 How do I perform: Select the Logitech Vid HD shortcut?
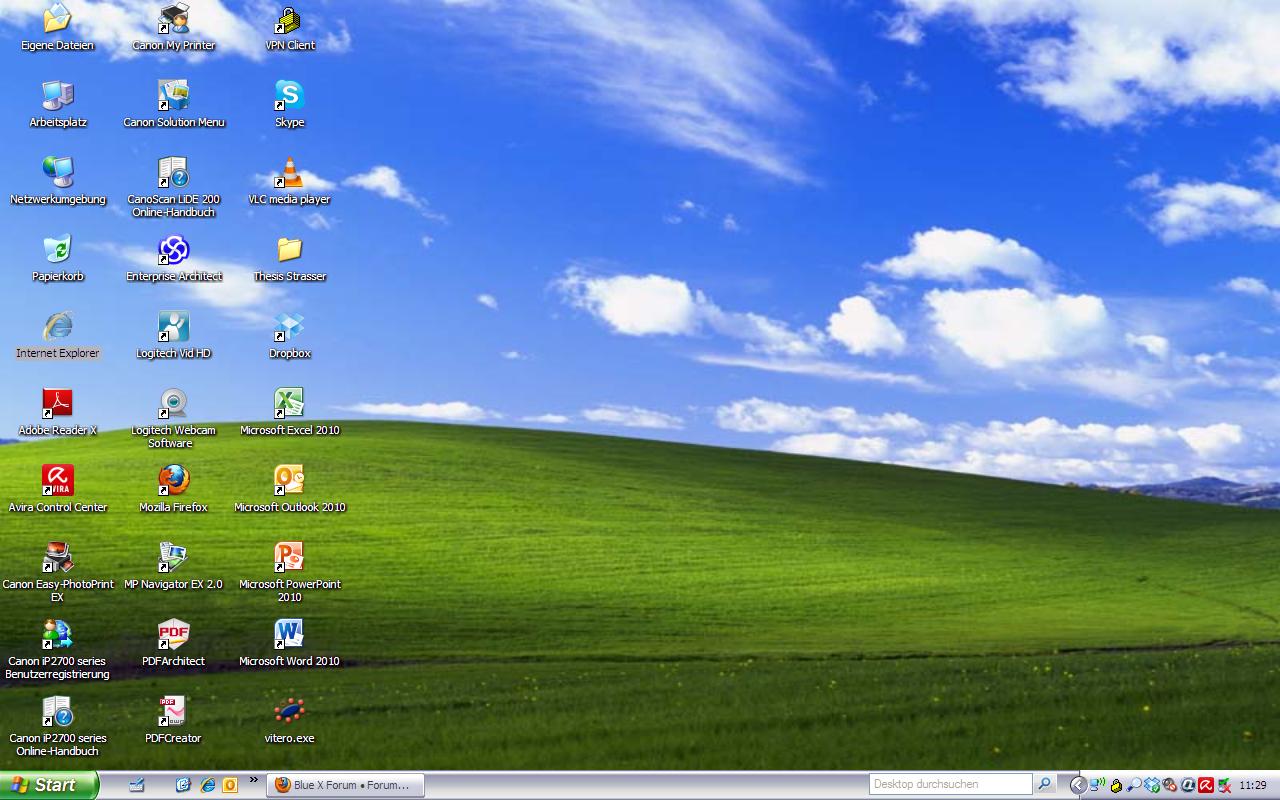pyautogui.click(x=174, y=336)
